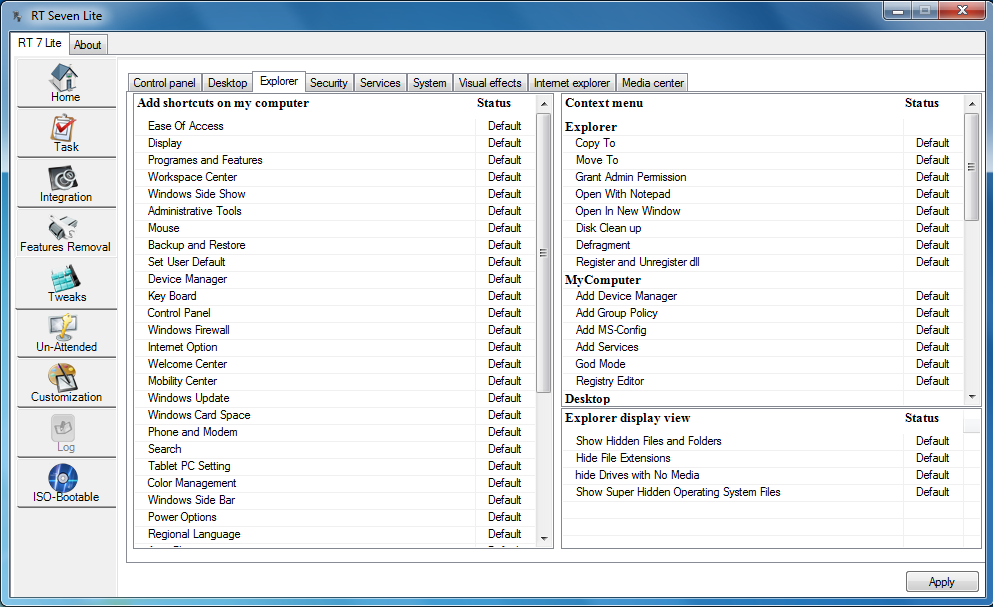Select Hide File Extensions row

pyautogui.click(x=763, y=458)
